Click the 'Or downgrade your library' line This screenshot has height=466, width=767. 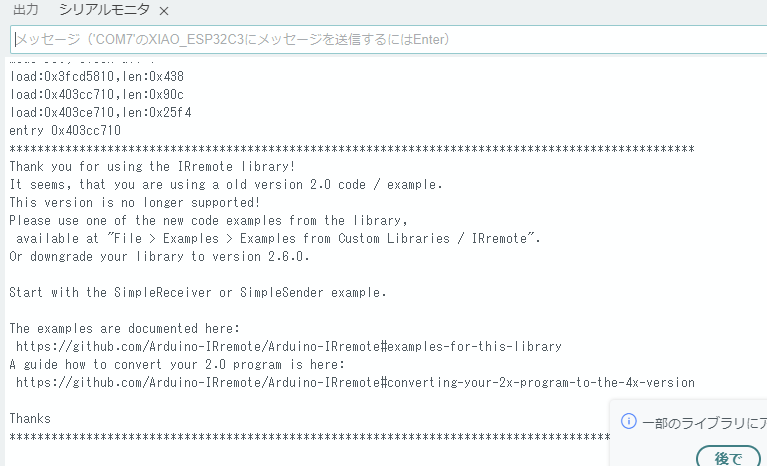pyautogui.click(x=160, y=256)
